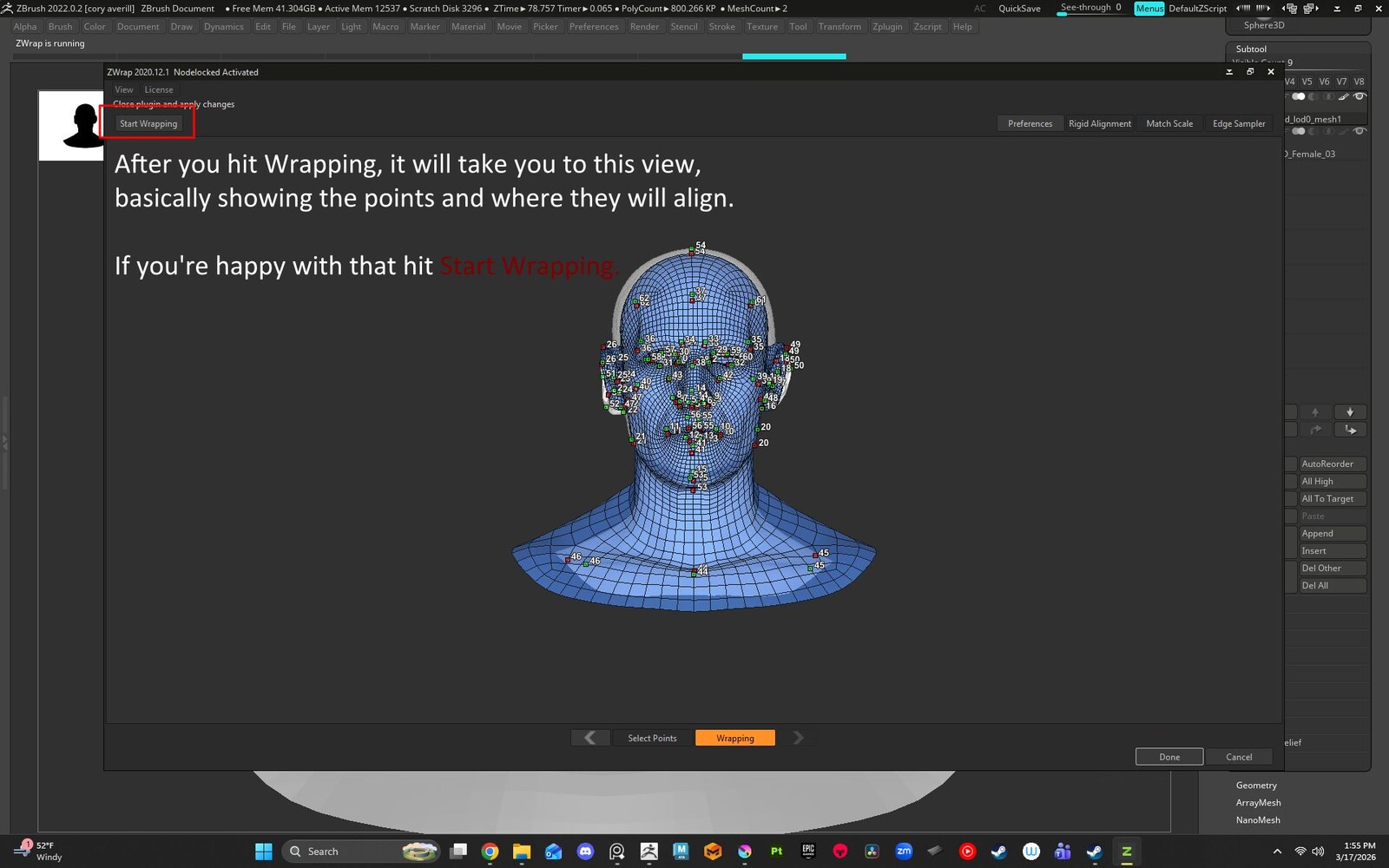The height and width of the screenshot is (868, 1389).
Task: Click the taskbar Search box
Action: pyautogui.click(x=362, y=852)
